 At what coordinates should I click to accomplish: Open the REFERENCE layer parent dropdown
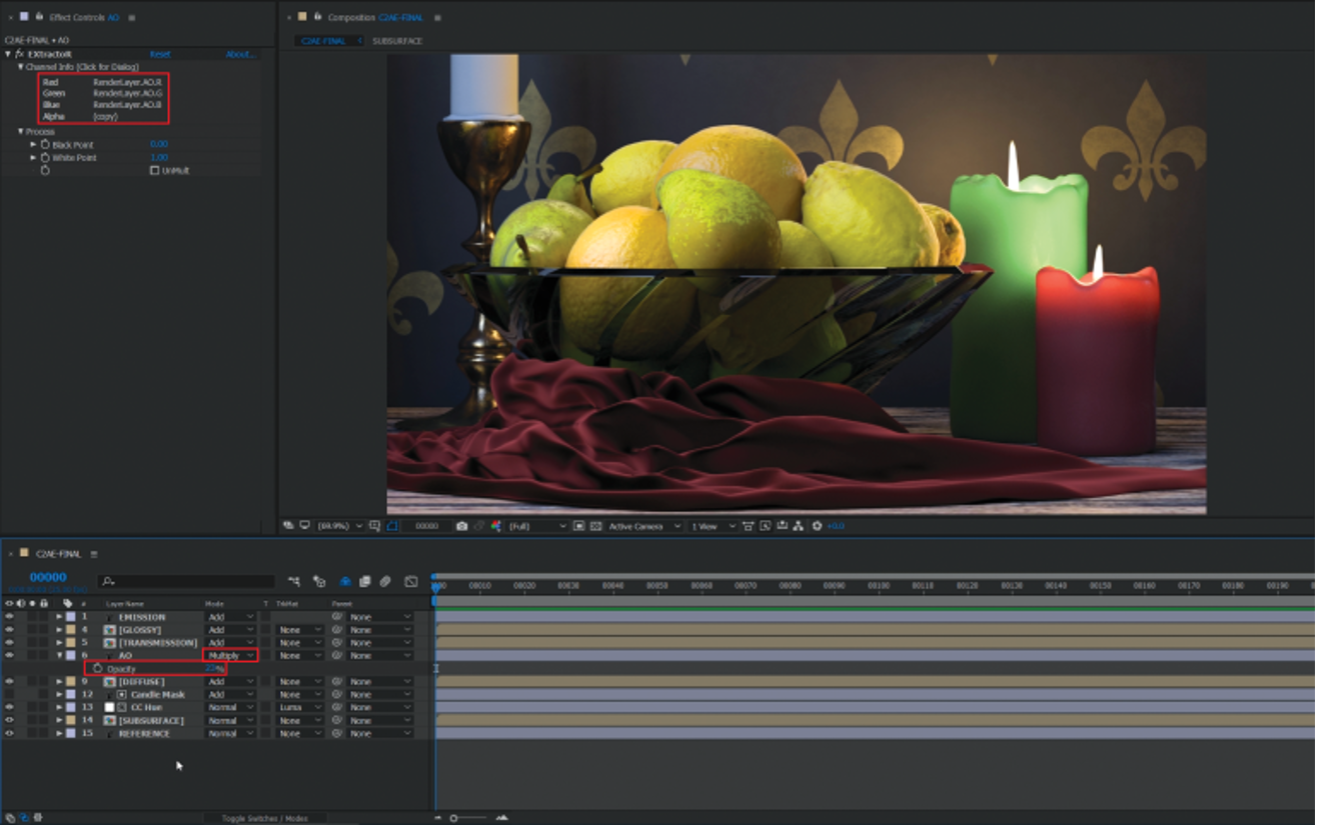click(379, 733)
